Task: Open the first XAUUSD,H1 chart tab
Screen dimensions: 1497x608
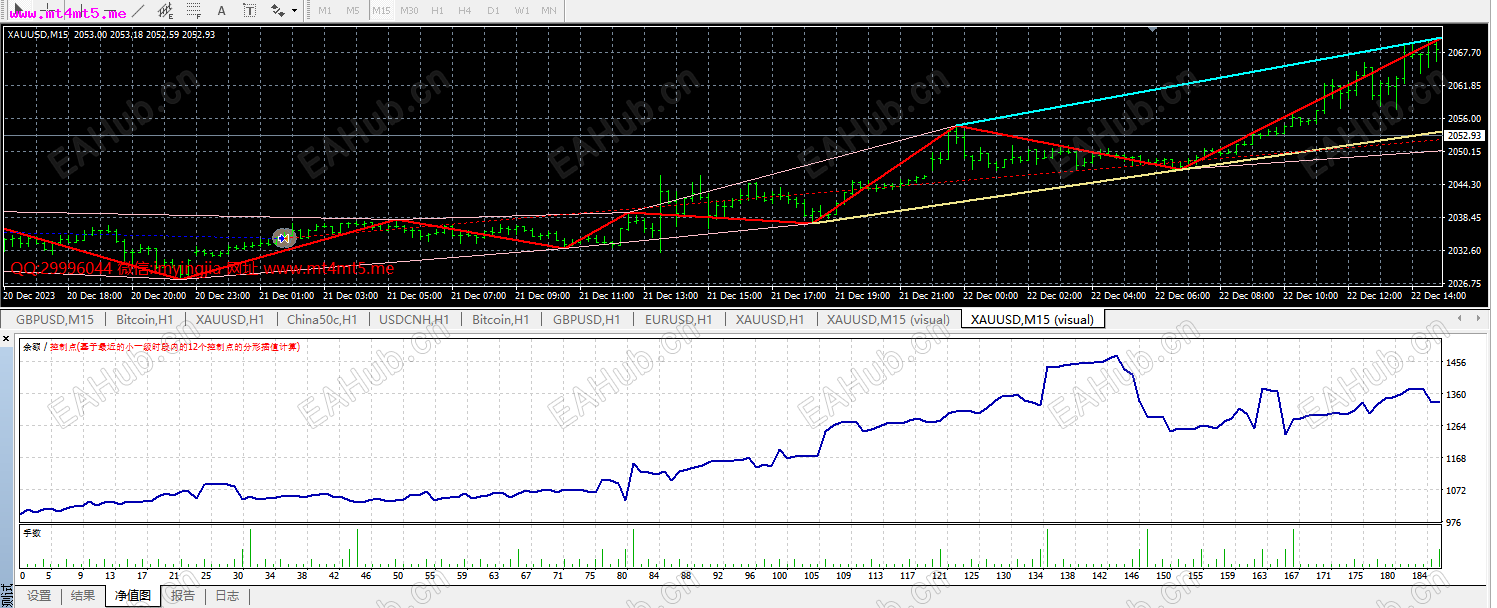Action: pyautogui.click(x=229, y=319)
